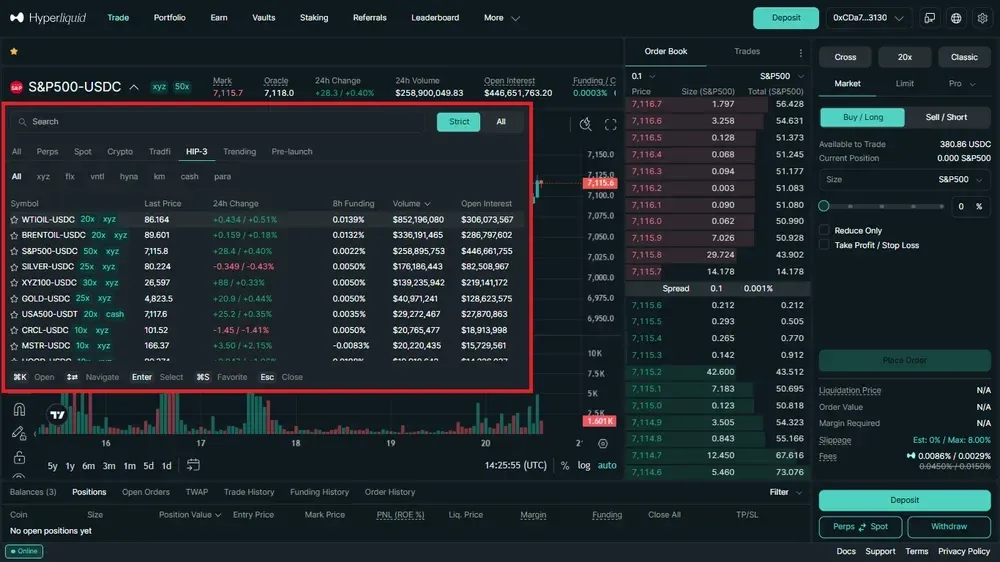The image size is (1000, 562).
Task: Click the 1d chart range option
Action: click(166, 466)
